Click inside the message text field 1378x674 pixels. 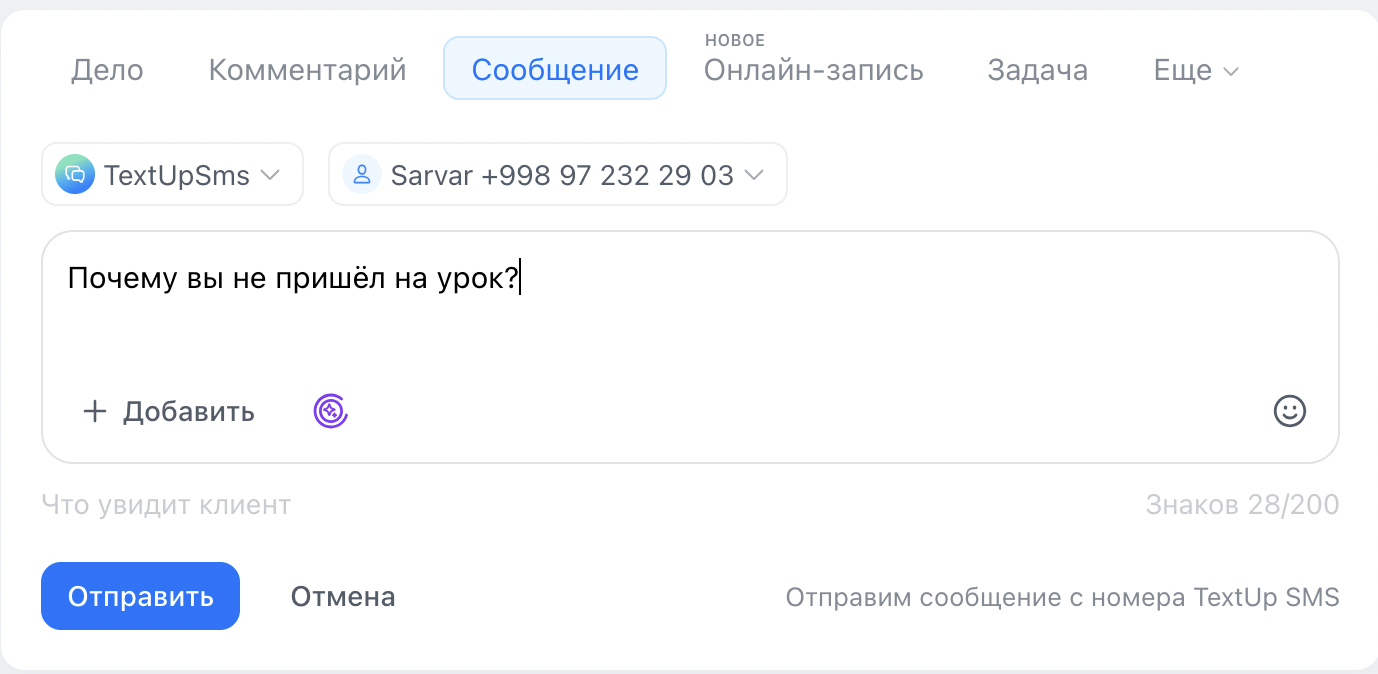(690, 320)
